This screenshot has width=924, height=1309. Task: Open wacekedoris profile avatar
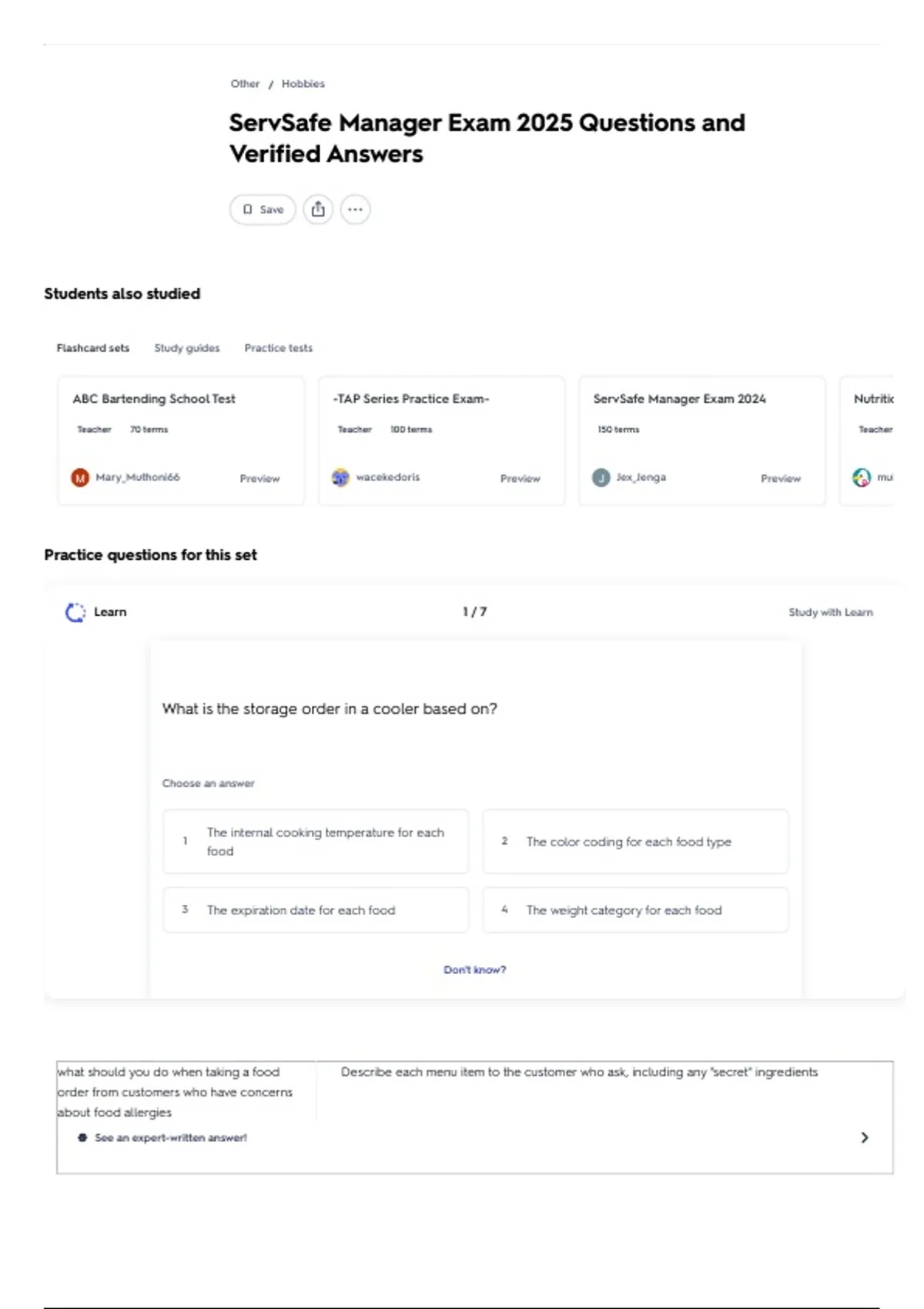tap(340, 478)
